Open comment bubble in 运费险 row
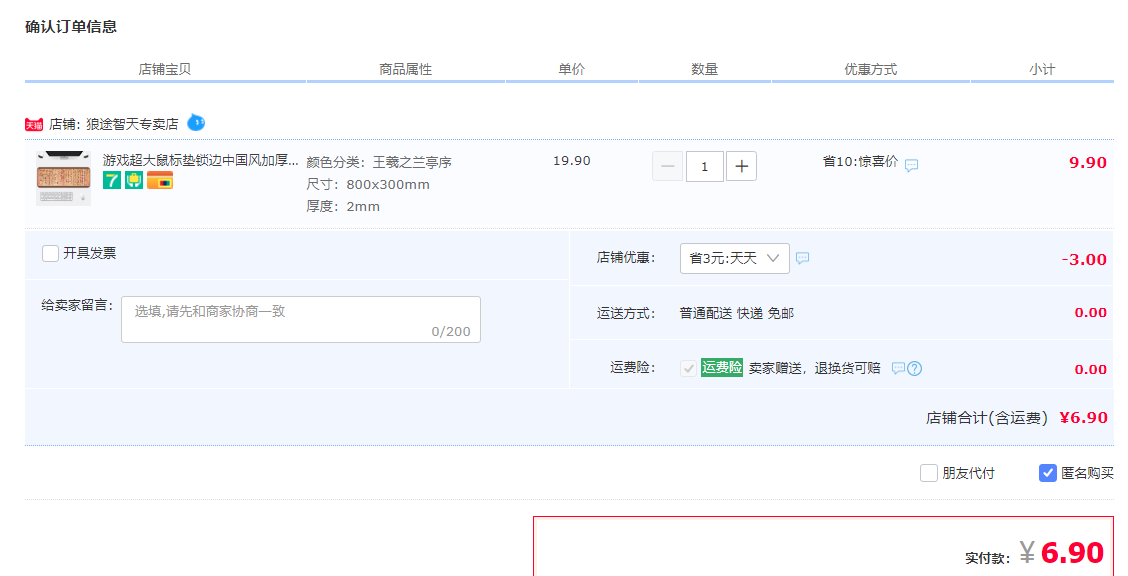The width and height of the screenshot is (1128, 576). click(x=898, y=368)
